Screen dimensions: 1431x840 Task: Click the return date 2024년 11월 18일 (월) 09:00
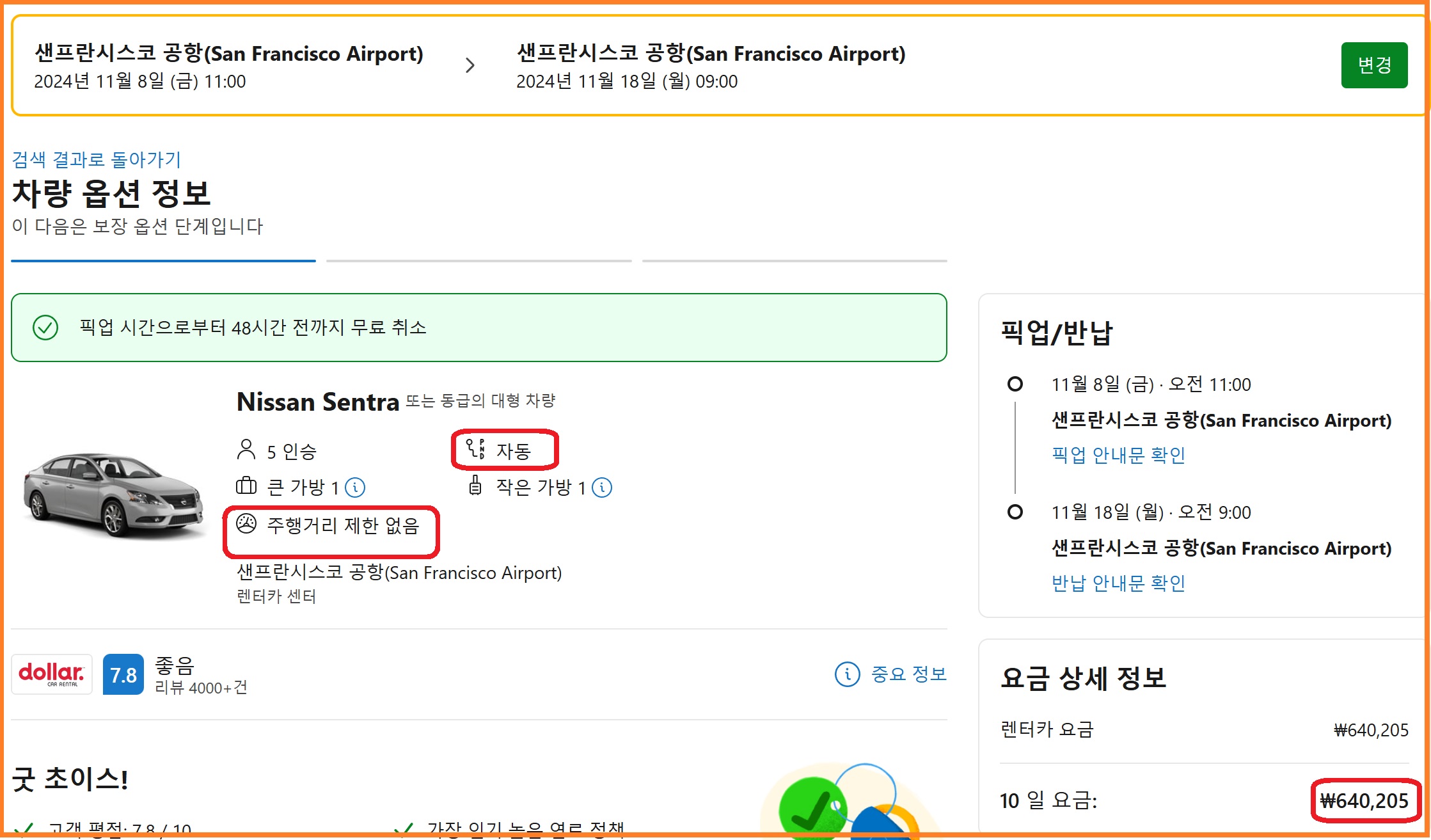[627, 81]
